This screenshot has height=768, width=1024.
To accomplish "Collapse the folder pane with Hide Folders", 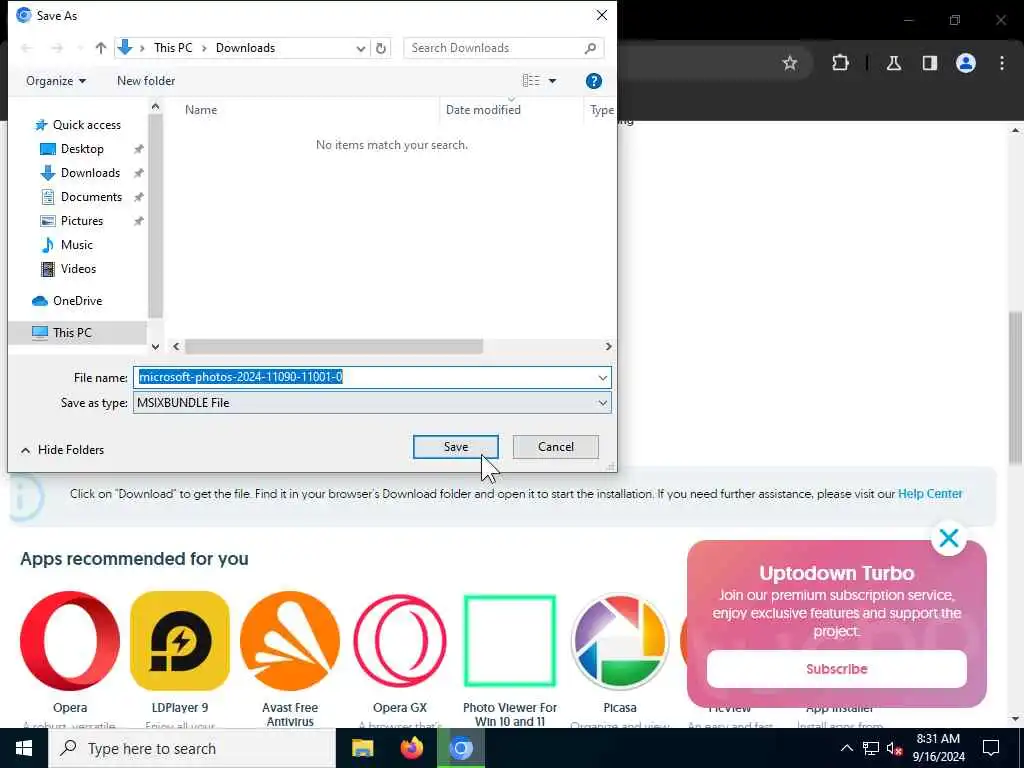I will coord(63,450).
